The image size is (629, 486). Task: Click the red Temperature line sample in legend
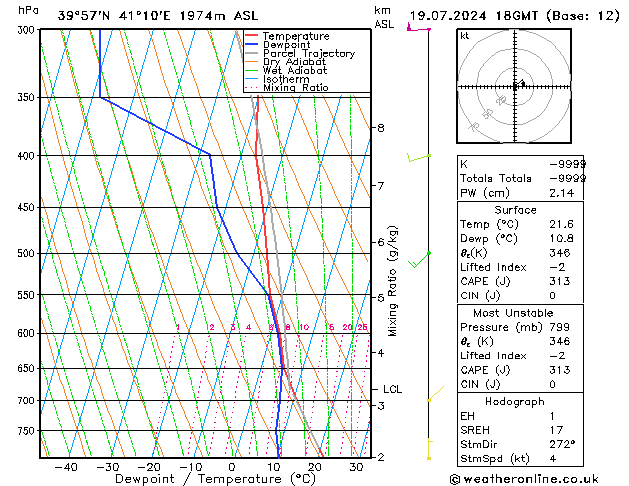[x=251, y=36]
